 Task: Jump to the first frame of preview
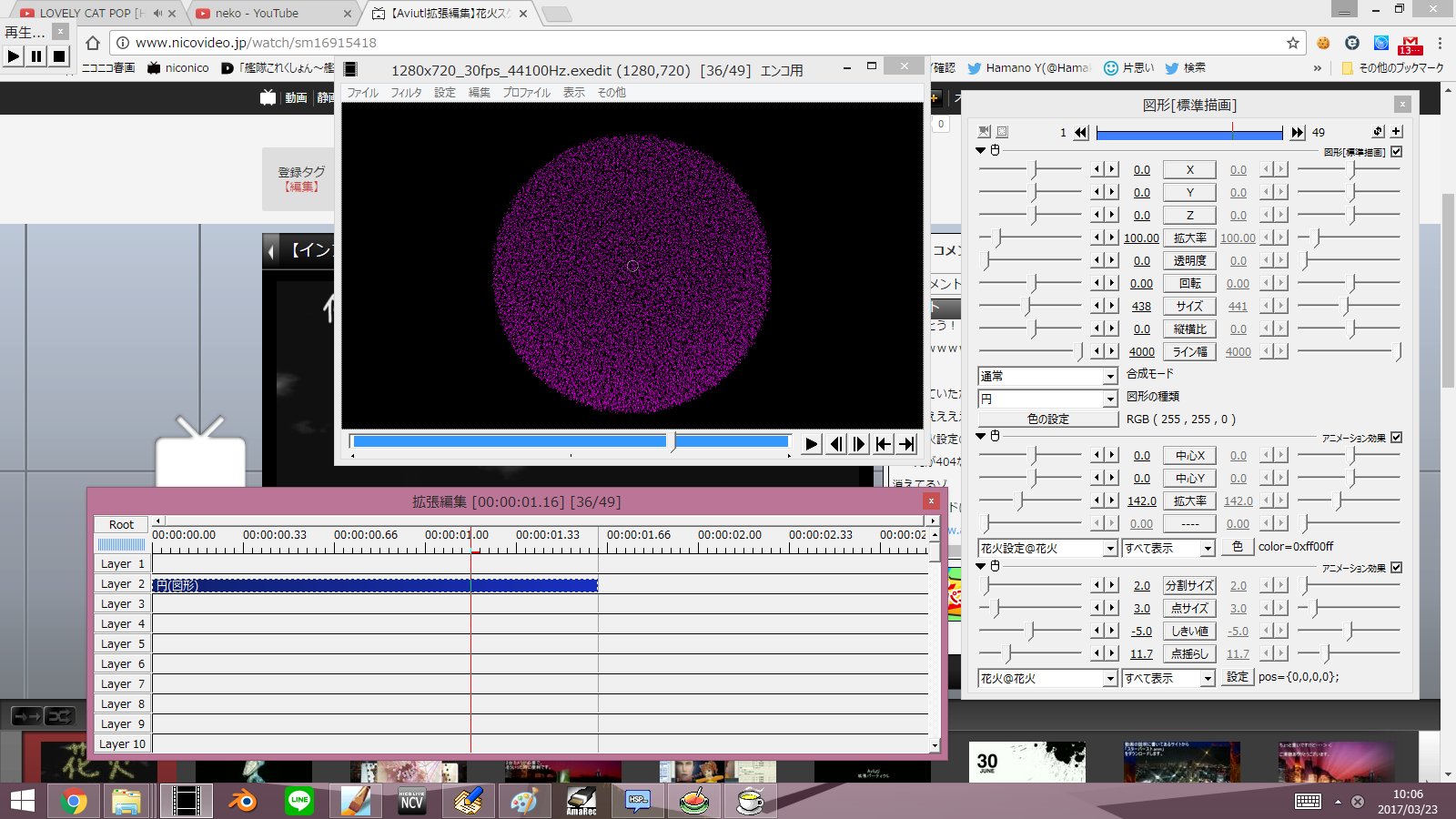(x=883, y=444)
